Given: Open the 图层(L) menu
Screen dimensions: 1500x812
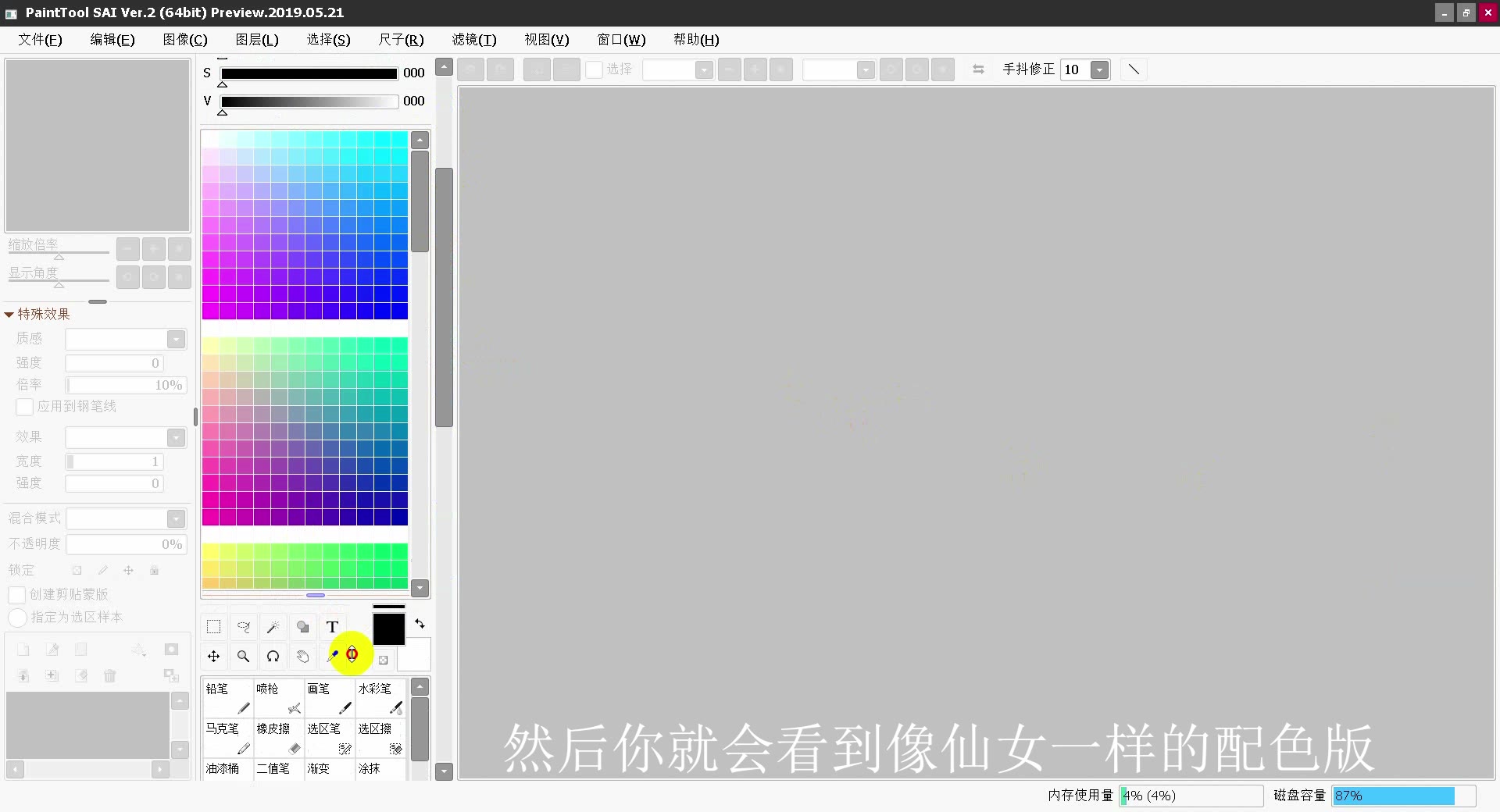Looking at the screenshot, I should tap(257, 40).
